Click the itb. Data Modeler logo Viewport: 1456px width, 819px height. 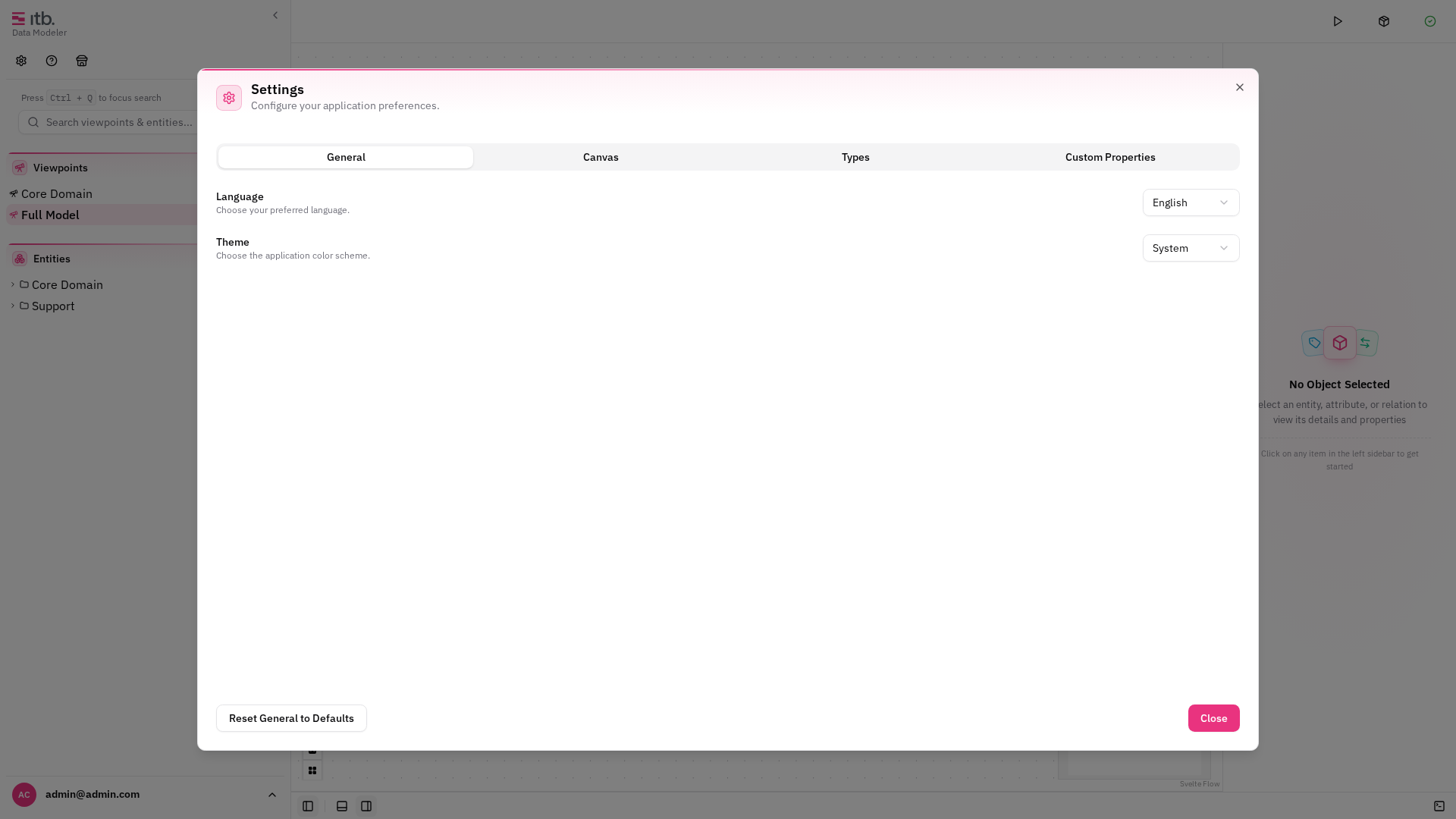click(x=39, y=24)
